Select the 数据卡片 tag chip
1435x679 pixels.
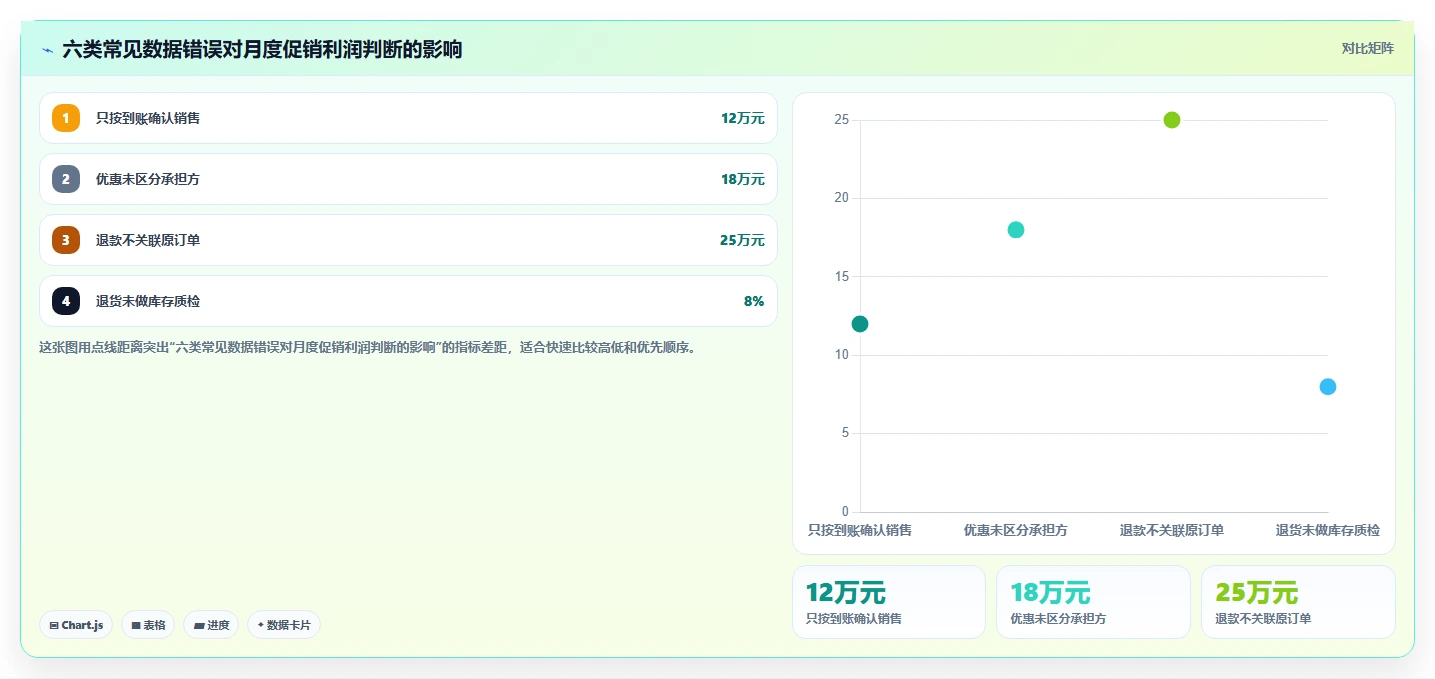(x=284, y=625)
